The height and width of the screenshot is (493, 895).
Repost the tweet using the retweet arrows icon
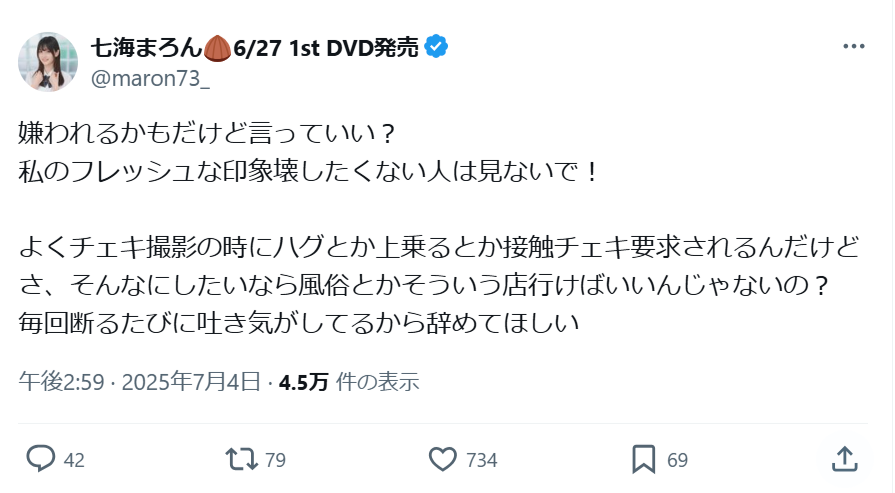(x=241, y=459)
